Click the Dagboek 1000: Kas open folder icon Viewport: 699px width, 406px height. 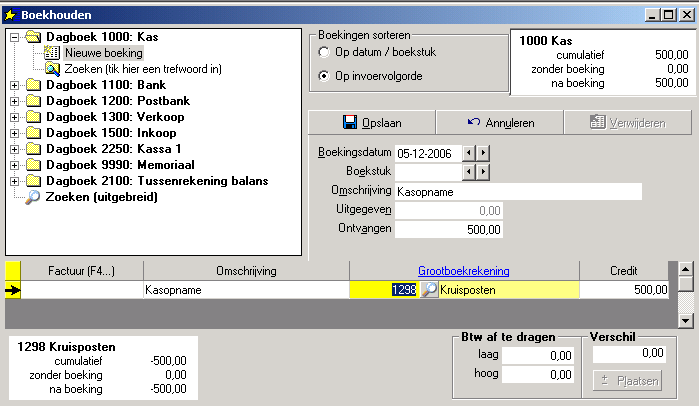(32, 37)
